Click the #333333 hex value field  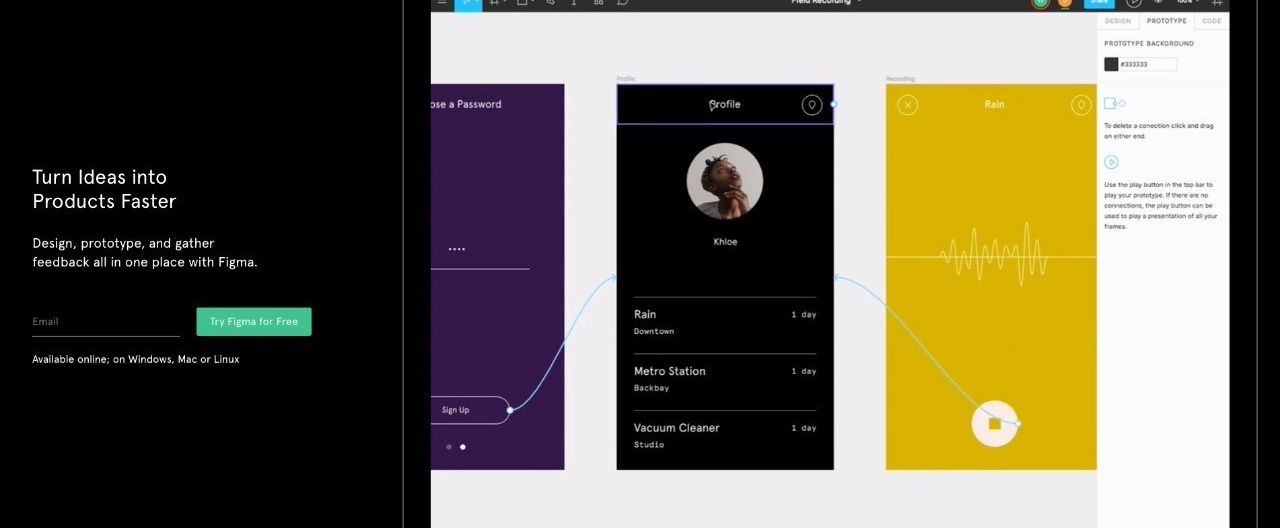1147,64
